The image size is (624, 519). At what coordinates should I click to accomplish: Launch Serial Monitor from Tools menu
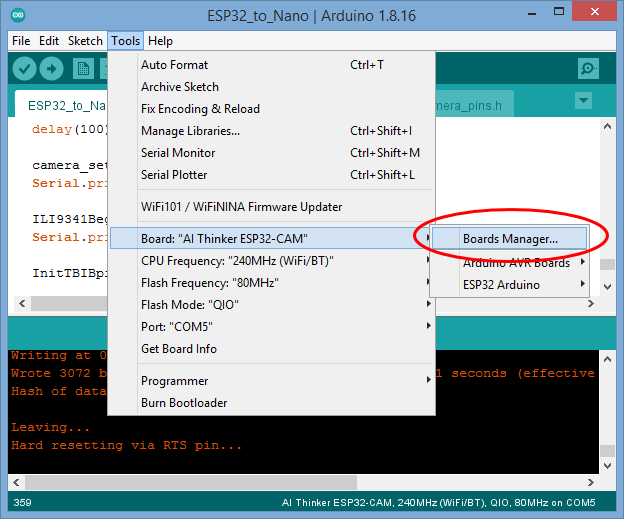271,153
